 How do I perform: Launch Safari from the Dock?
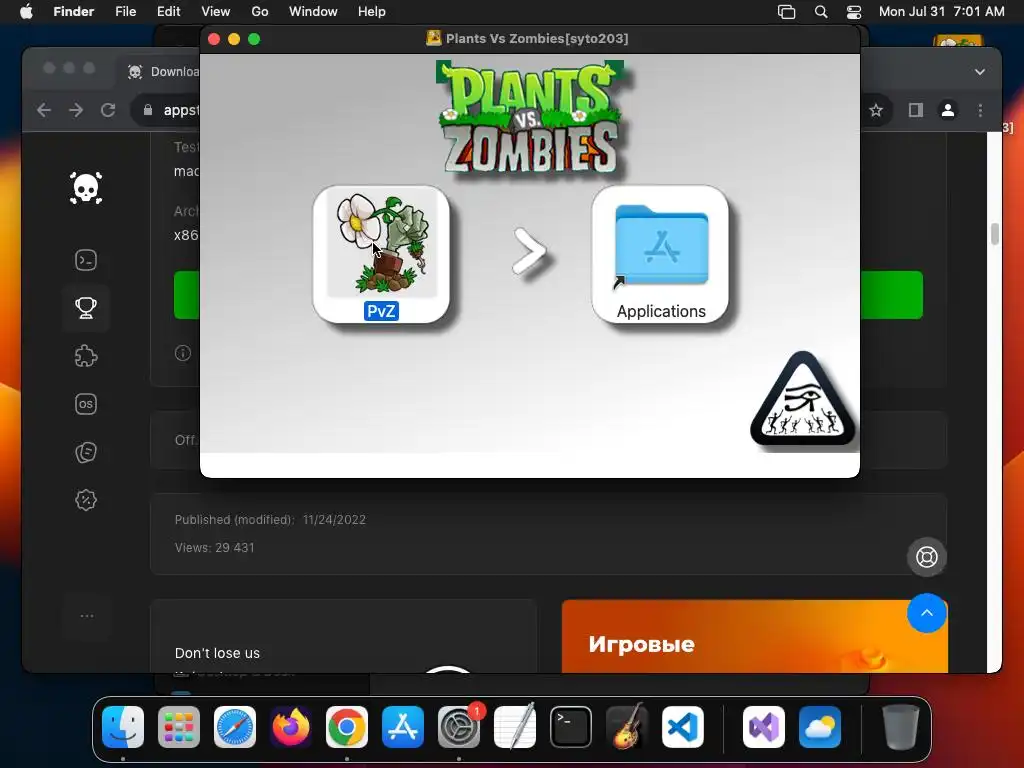tap(234, 727)
